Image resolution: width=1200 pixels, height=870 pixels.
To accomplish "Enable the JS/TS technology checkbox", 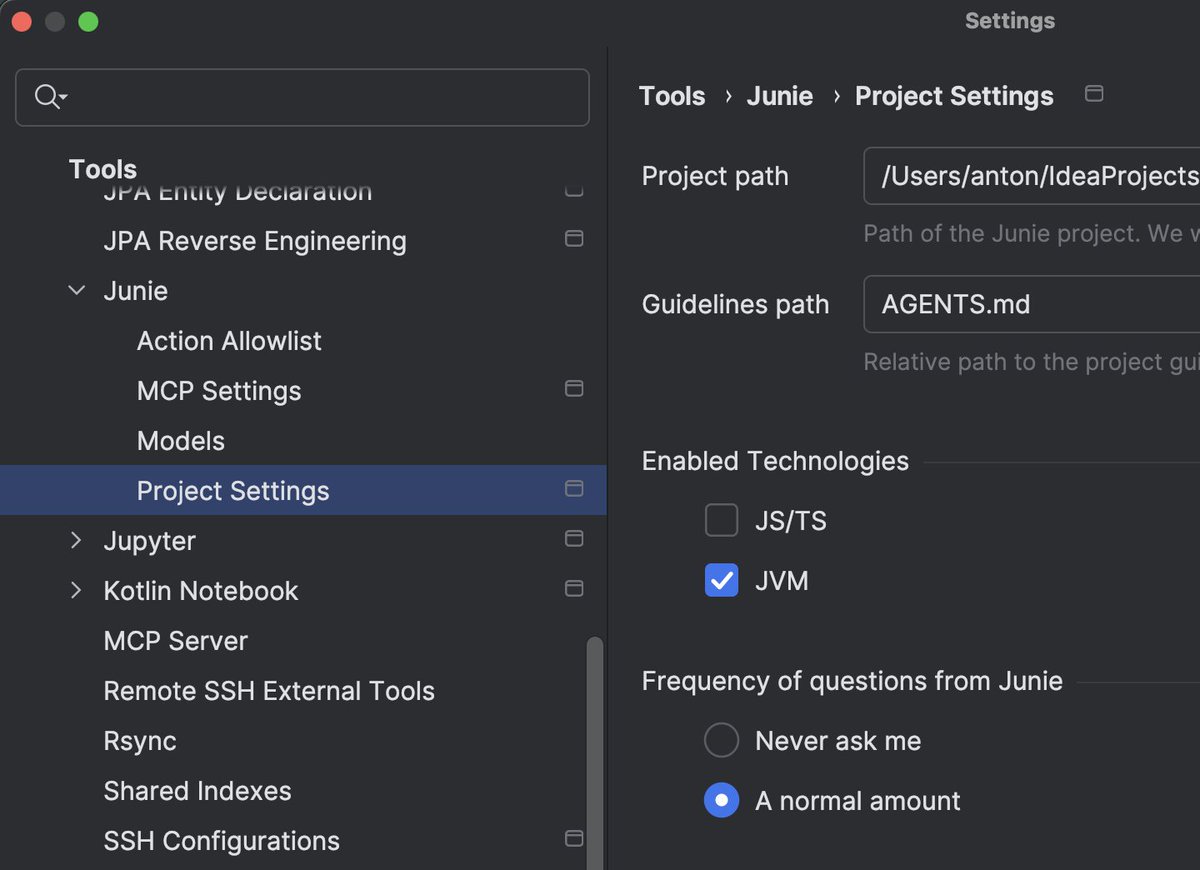I will tap(721, 521).
